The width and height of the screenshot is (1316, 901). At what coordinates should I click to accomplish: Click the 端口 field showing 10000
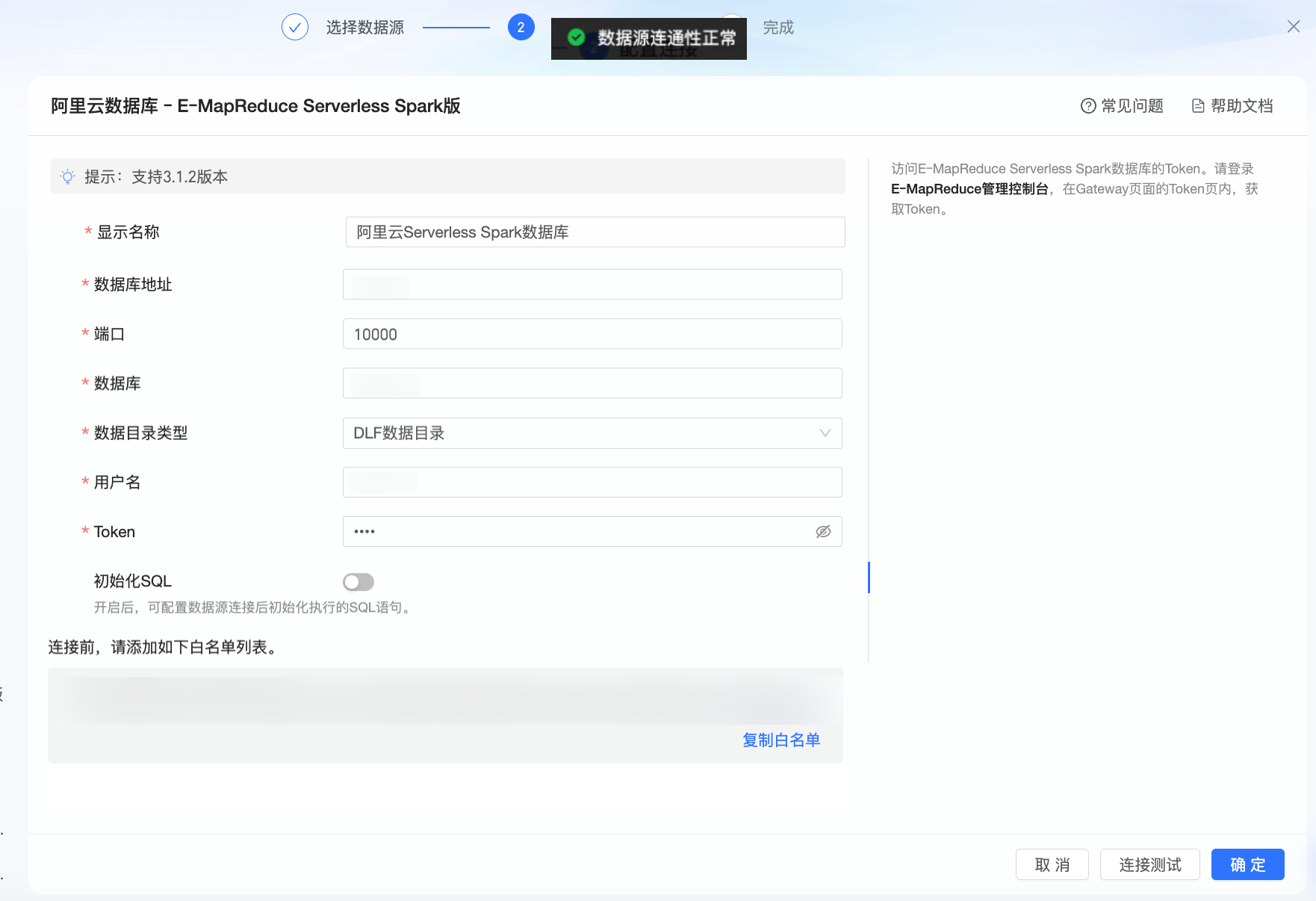click(x=592, y=334)
